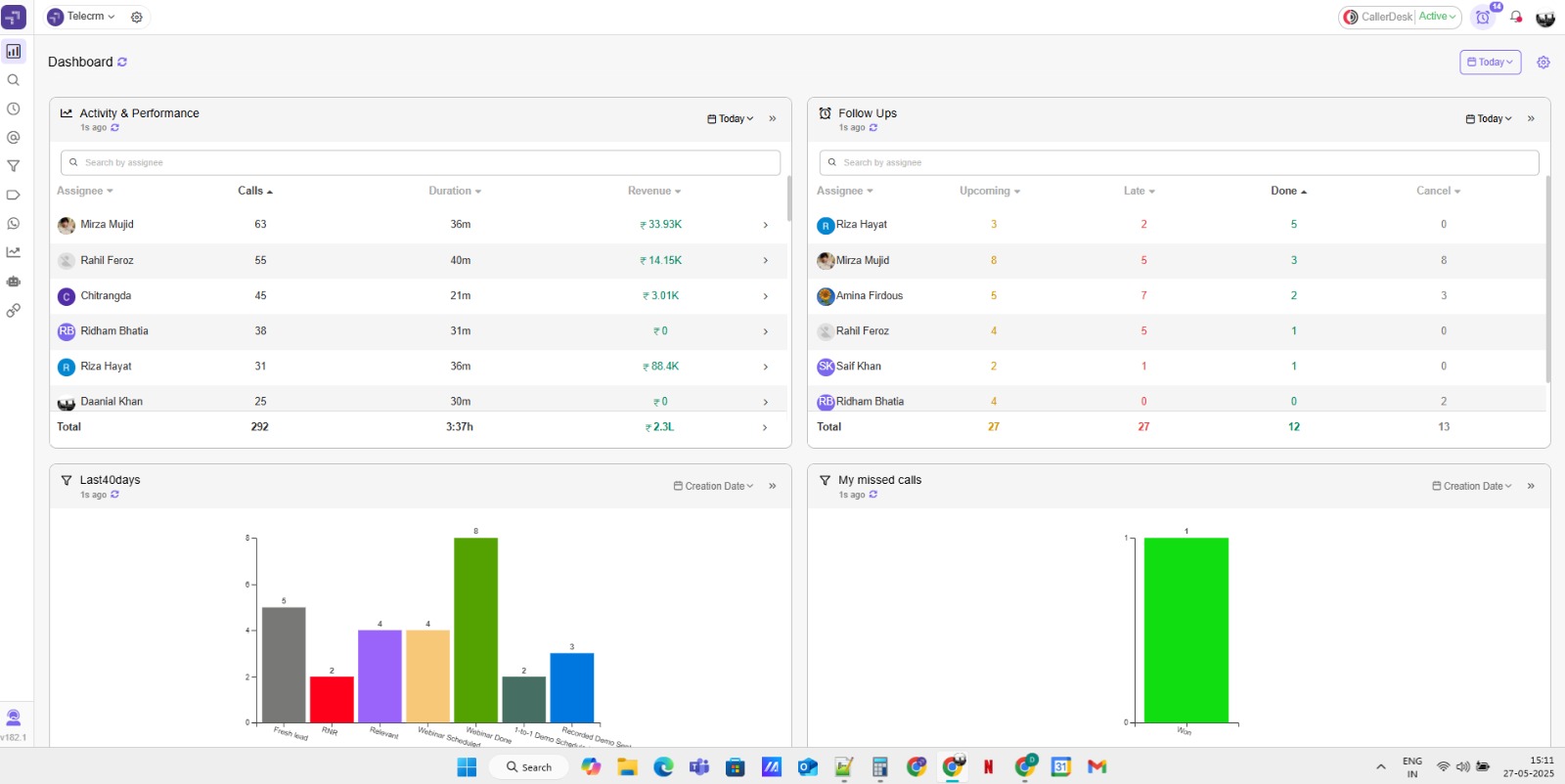
Task: Open the WhatsApp icon in the sidebar
Action: coord(14,224)
